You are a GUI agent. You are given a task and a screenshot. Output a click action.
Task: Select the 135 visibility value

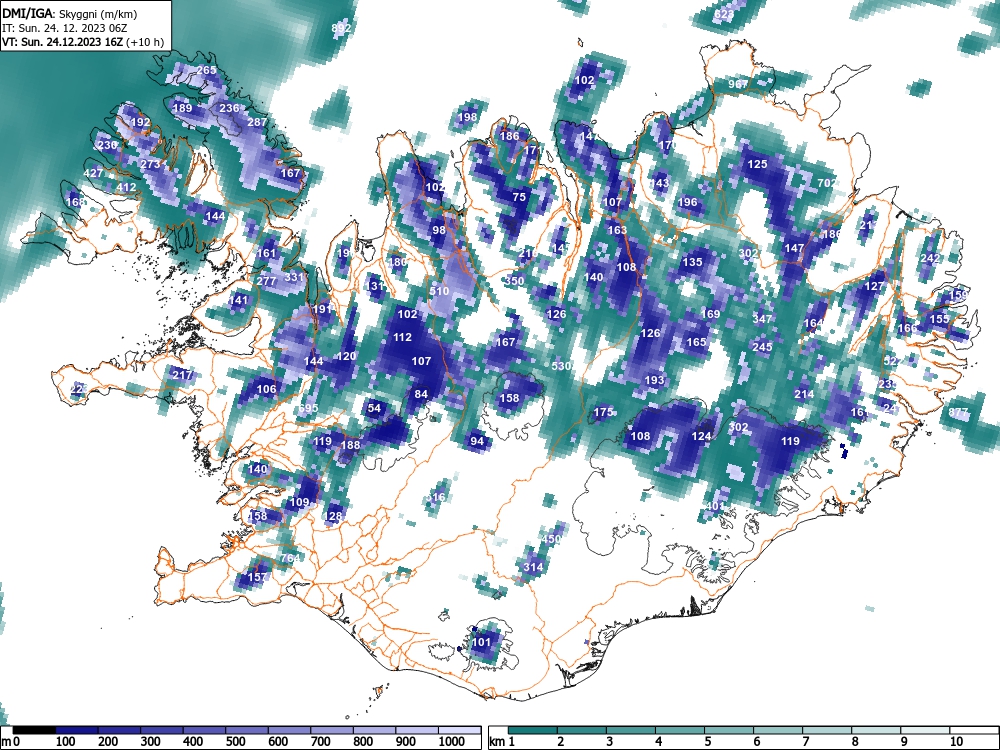click(692, 262)
